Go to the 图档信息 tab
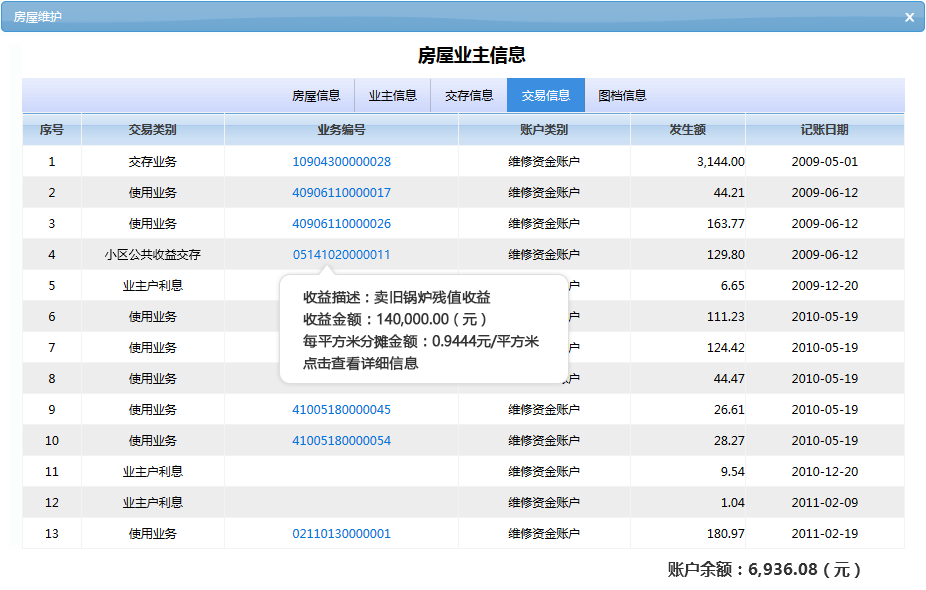 [x=622, y=96]
